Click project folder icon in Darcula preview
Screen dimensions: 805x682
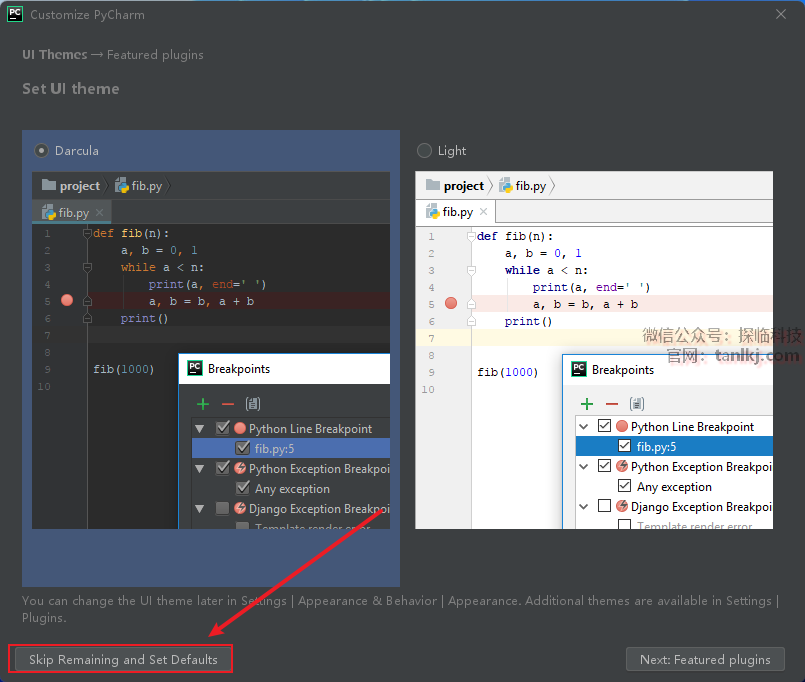point(49,186)
